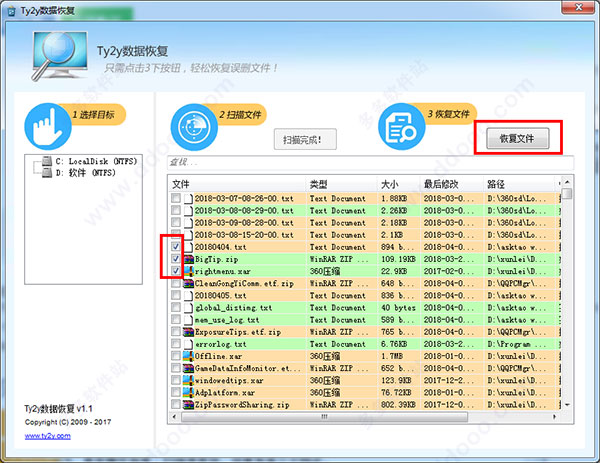Click the 20180405.txt document icon
This screenshot has width=600, height=463.
188,296
